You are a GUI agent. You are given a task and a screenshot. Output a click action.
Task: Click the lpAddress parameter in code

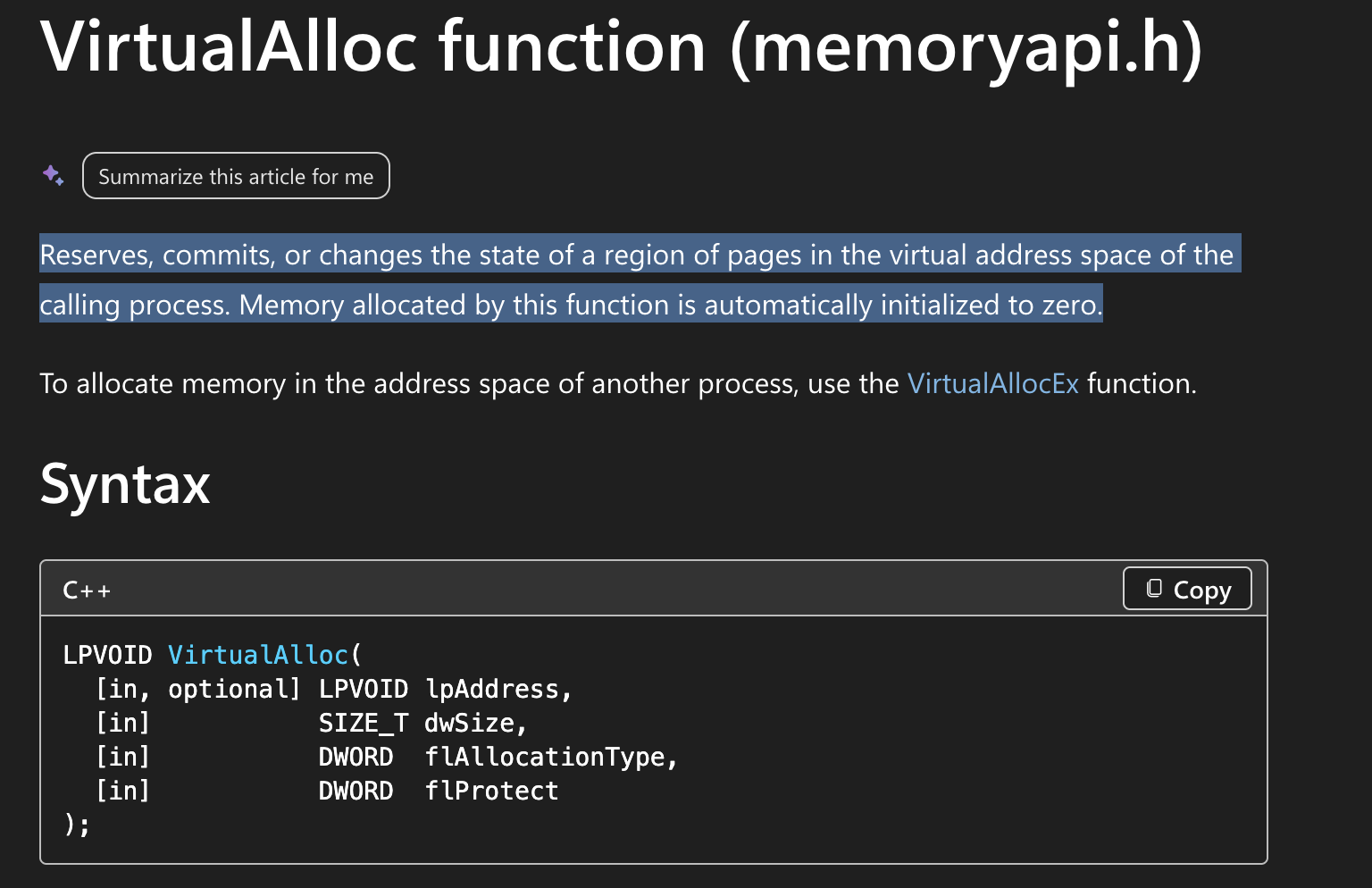(491, 689)
